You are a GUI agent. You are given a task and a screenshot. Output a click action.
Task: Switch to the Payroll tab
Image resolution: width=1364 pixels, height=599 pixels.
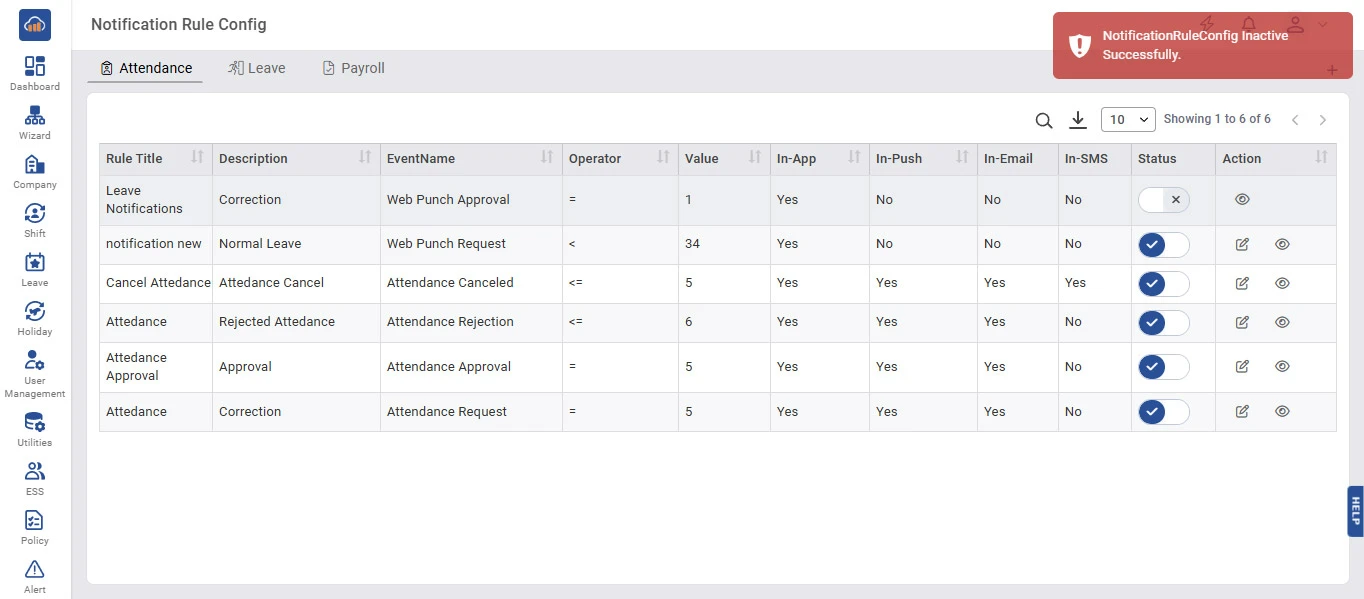tap(353, 68)
